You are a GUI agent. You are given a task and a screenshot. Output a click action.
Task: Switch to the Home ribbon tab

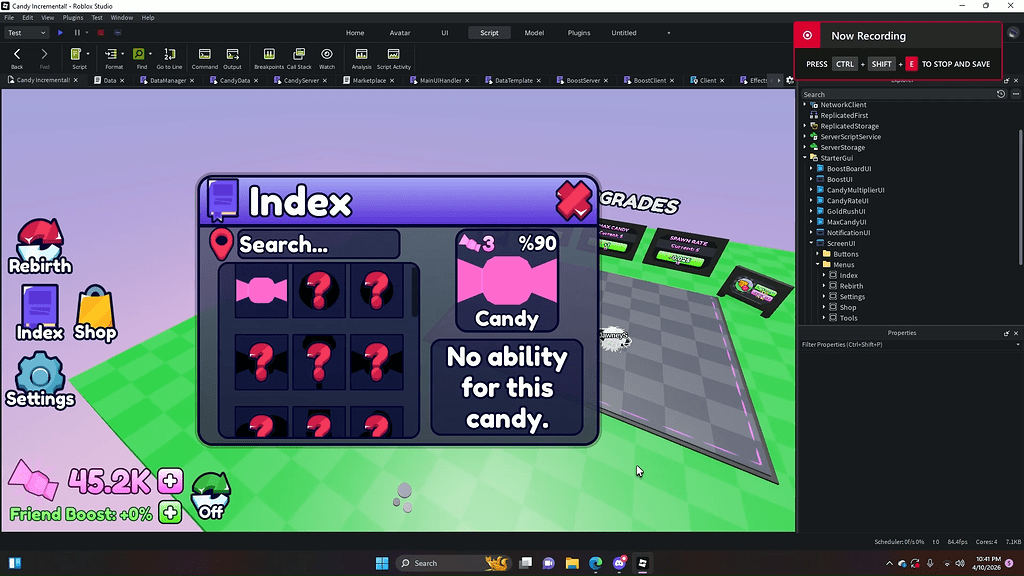(x=355, y=33)
